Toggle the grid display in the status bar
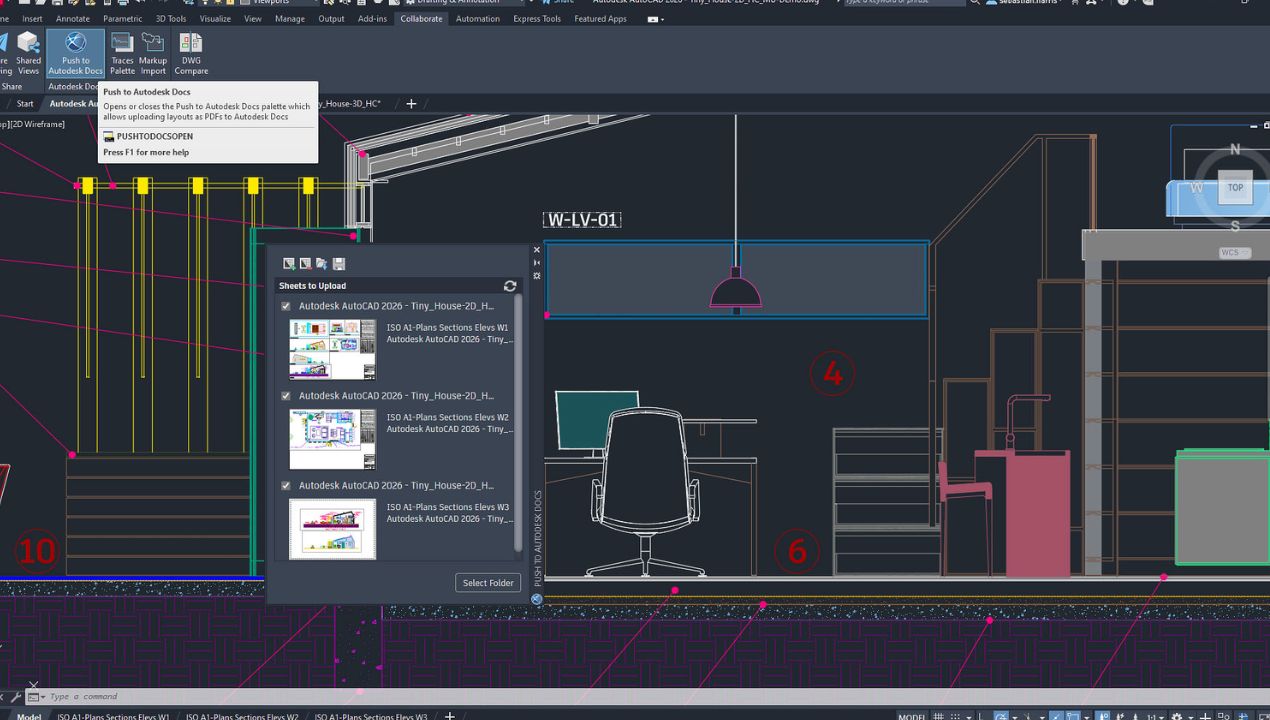Screen dimensions: 1270x720 click(938, 716)
